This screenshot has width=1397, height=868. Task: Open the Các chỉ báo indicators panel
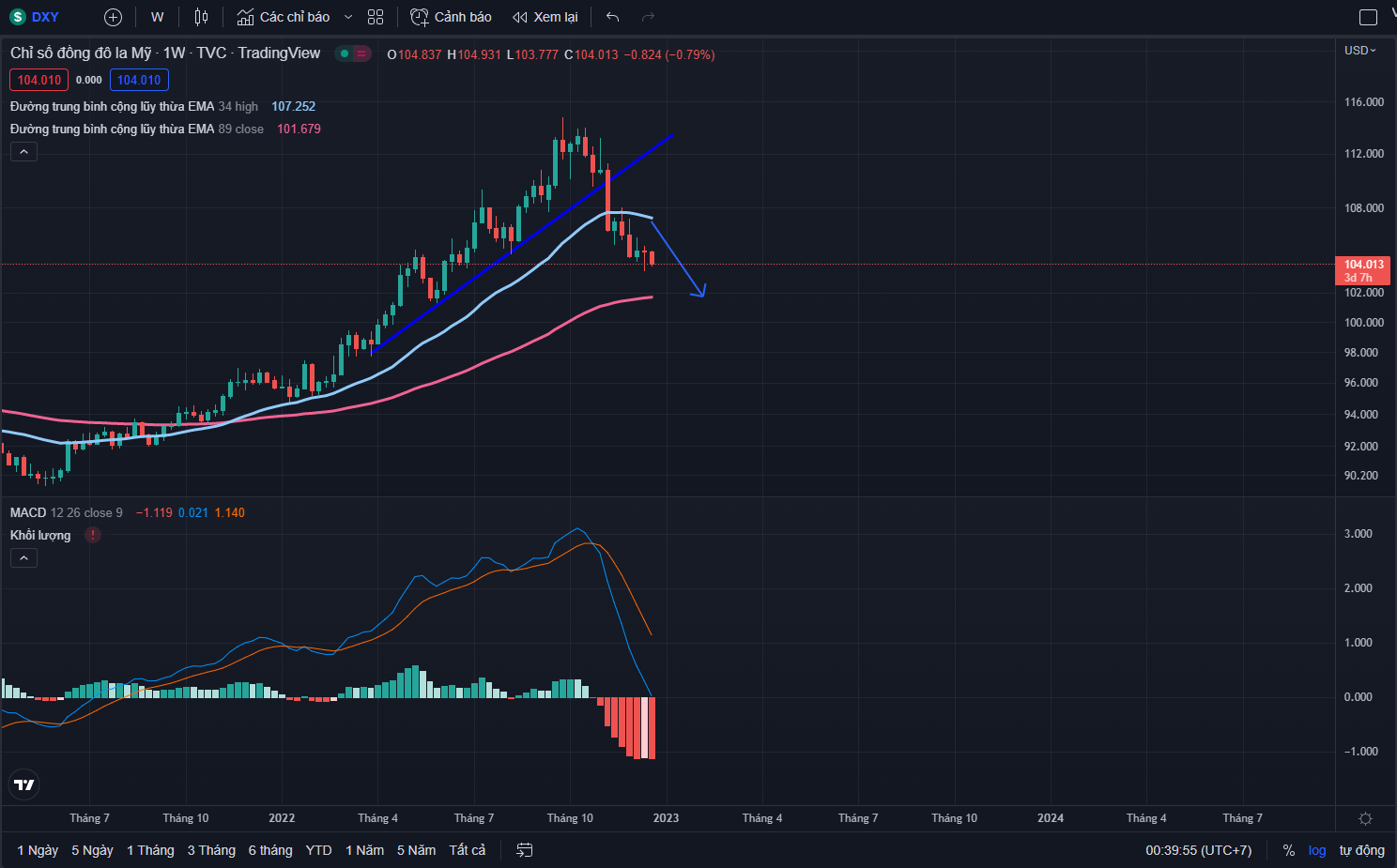(284, 17)
